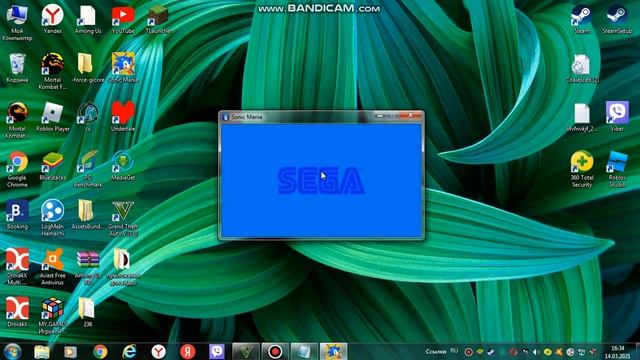This screenshot has height=360, width=640.
Task: Click the SEGA logo in the game window
Action: click(x=321, y=181)
